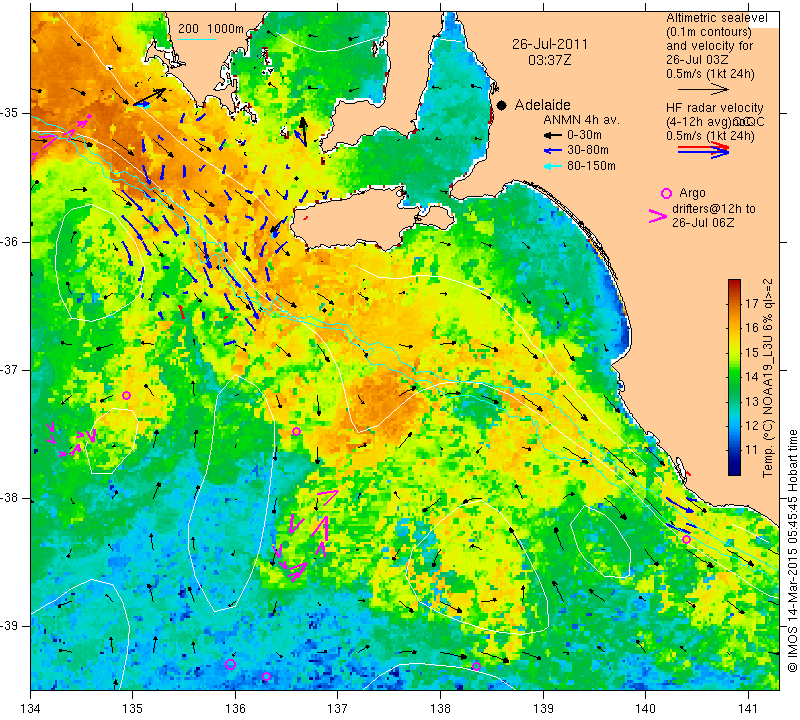800x720 pixels.
Task: Click the -35 latitude axis label
Action: pos(9,113)
